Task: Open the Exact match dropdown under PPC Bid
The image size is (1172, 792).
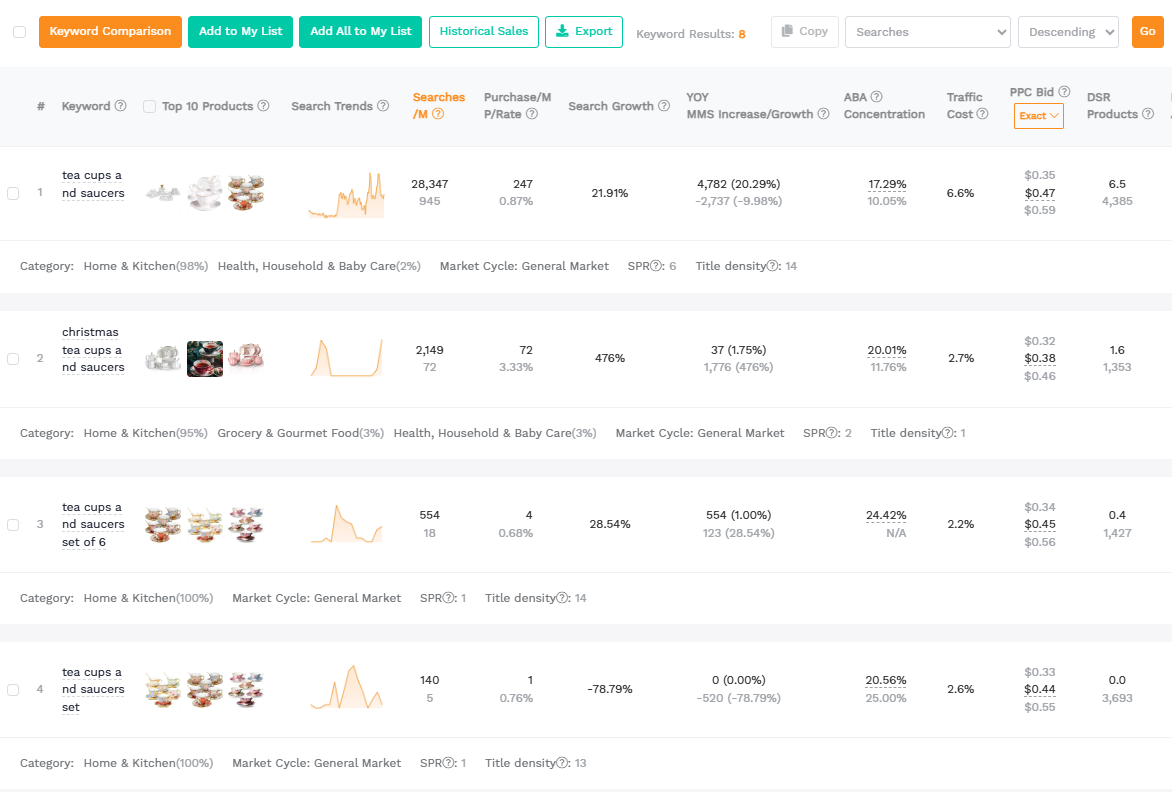Action: coord(1038,115)
